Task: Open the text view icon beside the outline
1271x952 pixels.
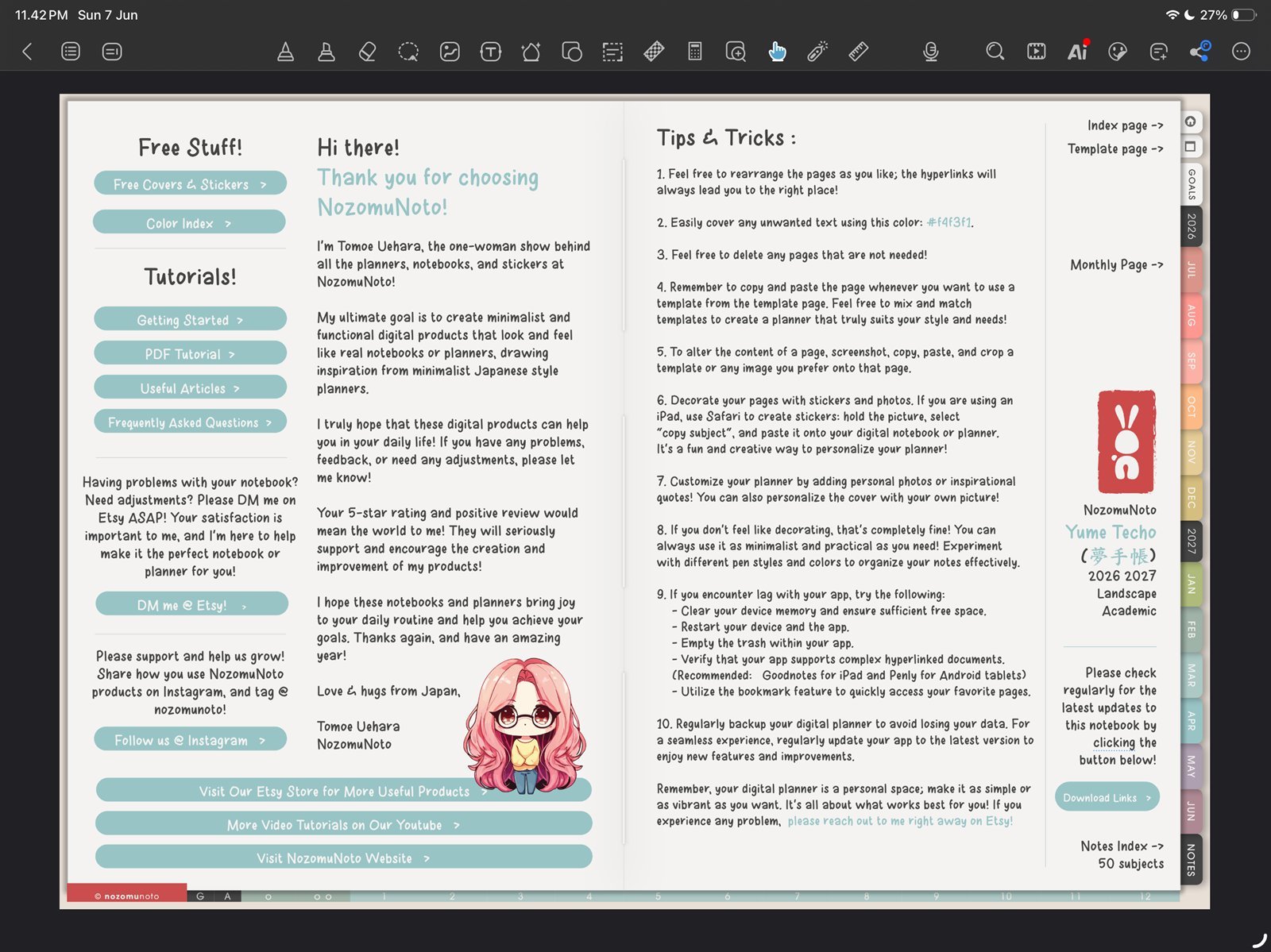Action: tap(112, 52)
